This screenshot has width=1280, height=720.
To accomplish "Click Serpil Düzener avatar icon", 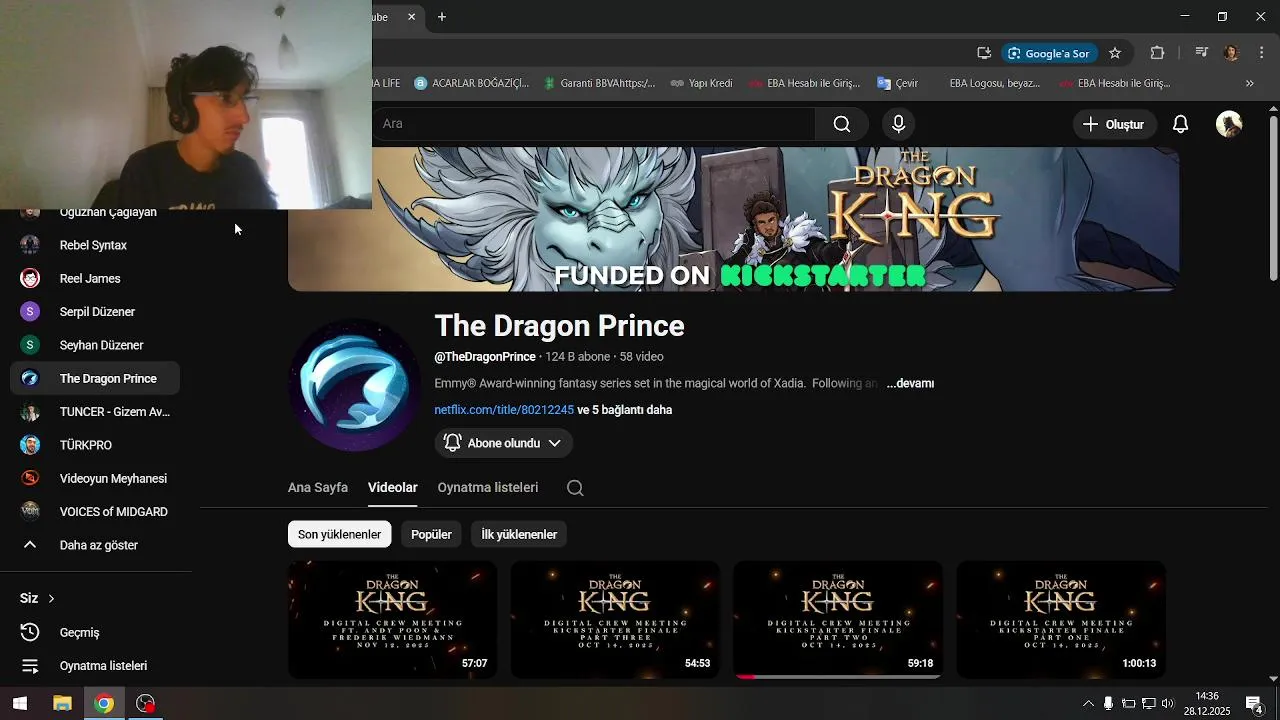I will [30, 312].
